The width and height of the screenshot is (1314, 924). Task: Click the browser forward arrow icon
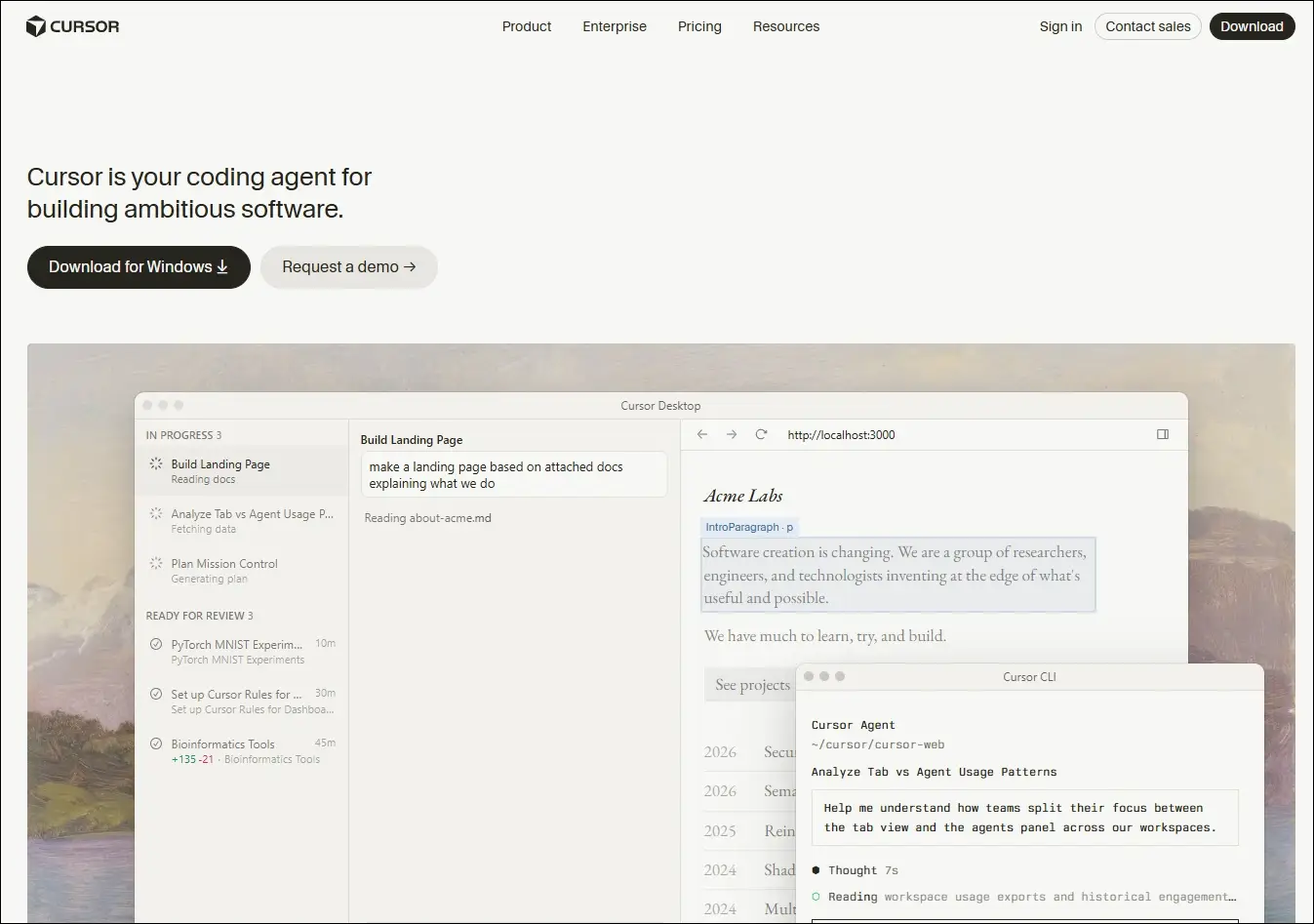(732, 434)
